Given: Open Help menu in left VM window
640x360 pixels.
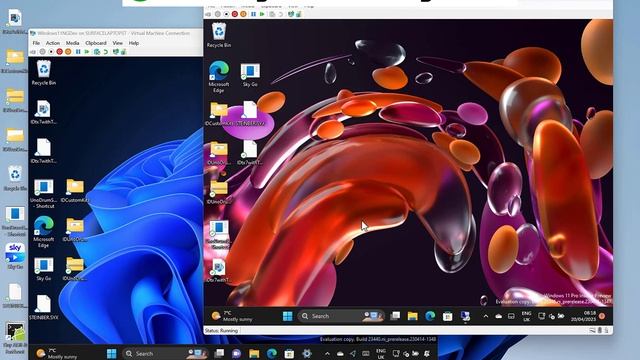Looking at the screenshot, I should pyautogui.click(x=134, y=43).
